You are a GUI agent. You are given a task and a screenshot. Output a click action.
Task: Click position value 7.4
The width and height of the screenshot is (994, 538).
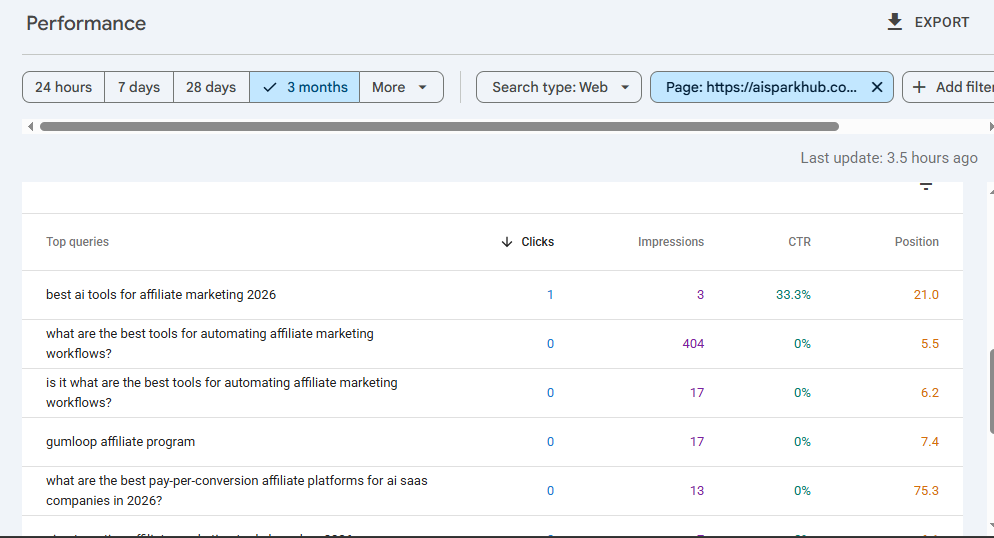point(930,442)
